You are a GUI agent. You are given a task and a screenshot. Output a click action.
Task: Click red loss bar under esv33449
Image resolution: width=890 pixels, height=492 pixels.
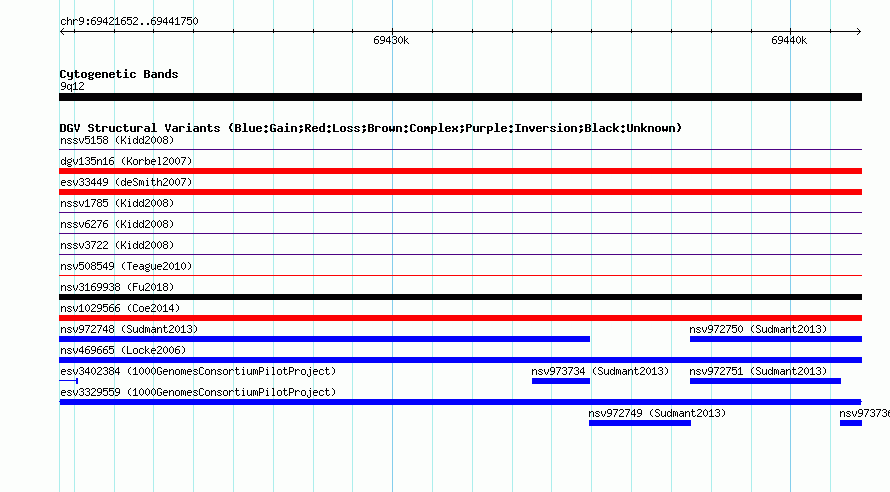460,192
